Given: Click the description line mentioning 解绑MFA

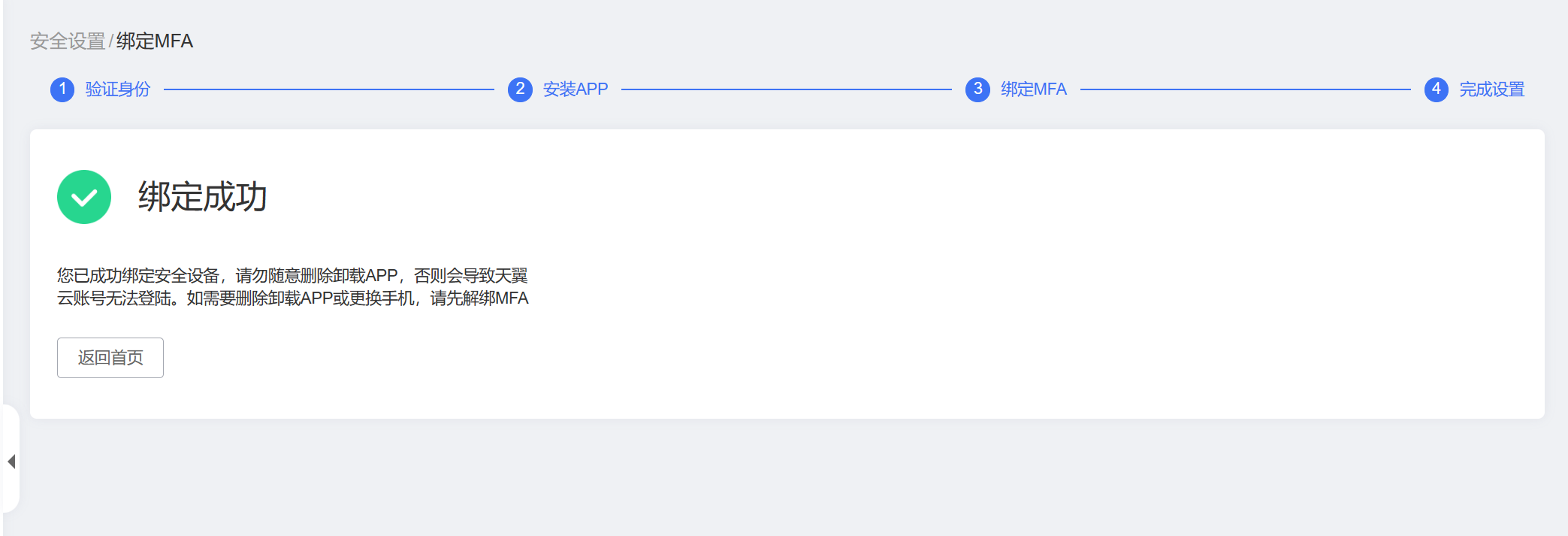Looking at the screenshot, I should [x=292, y=298].
